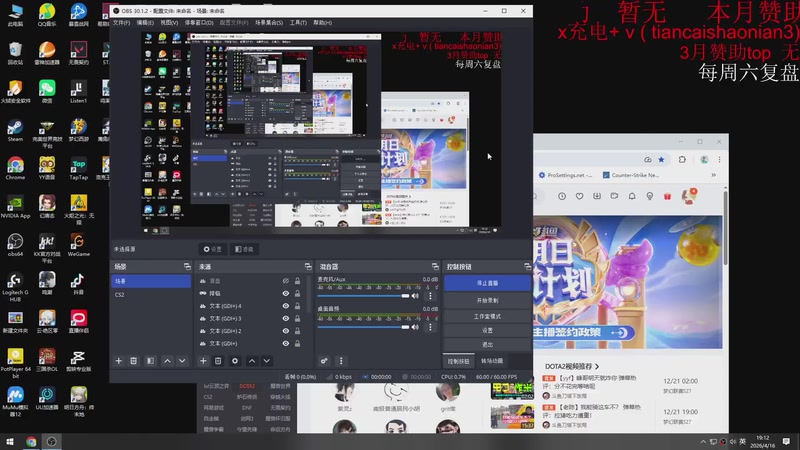The width and height of the screenshot is (800, 450).
Task: Hide the 文本 (GDI+) 2 source
Action: (x=286, y=331)
